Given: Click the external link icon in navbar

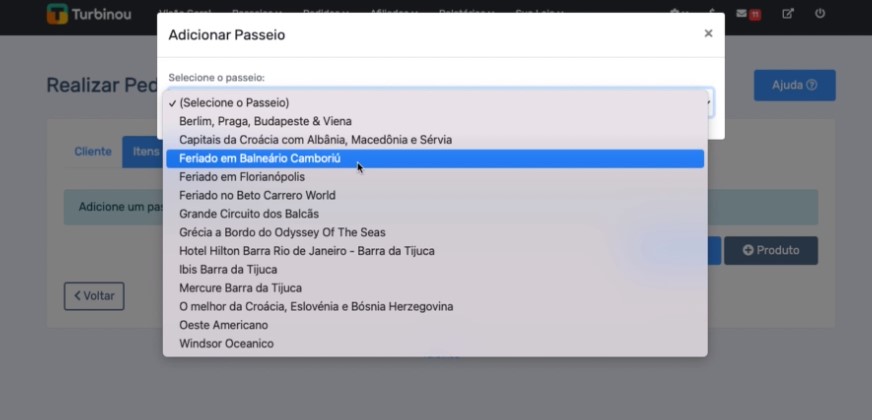Looking at the screenshot, I should click(788, 14).
